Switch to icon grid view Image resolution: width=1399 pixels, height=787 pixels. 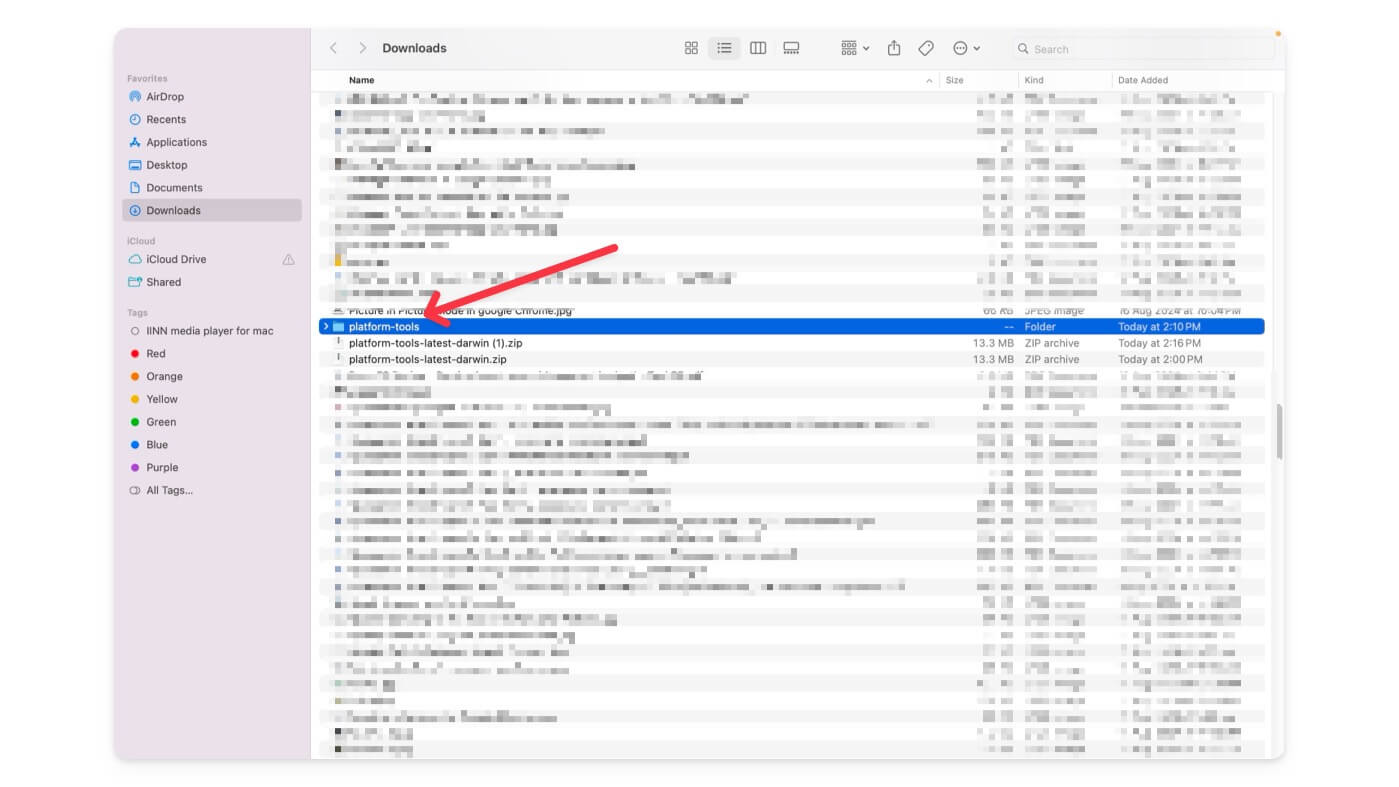pos(691,48)
